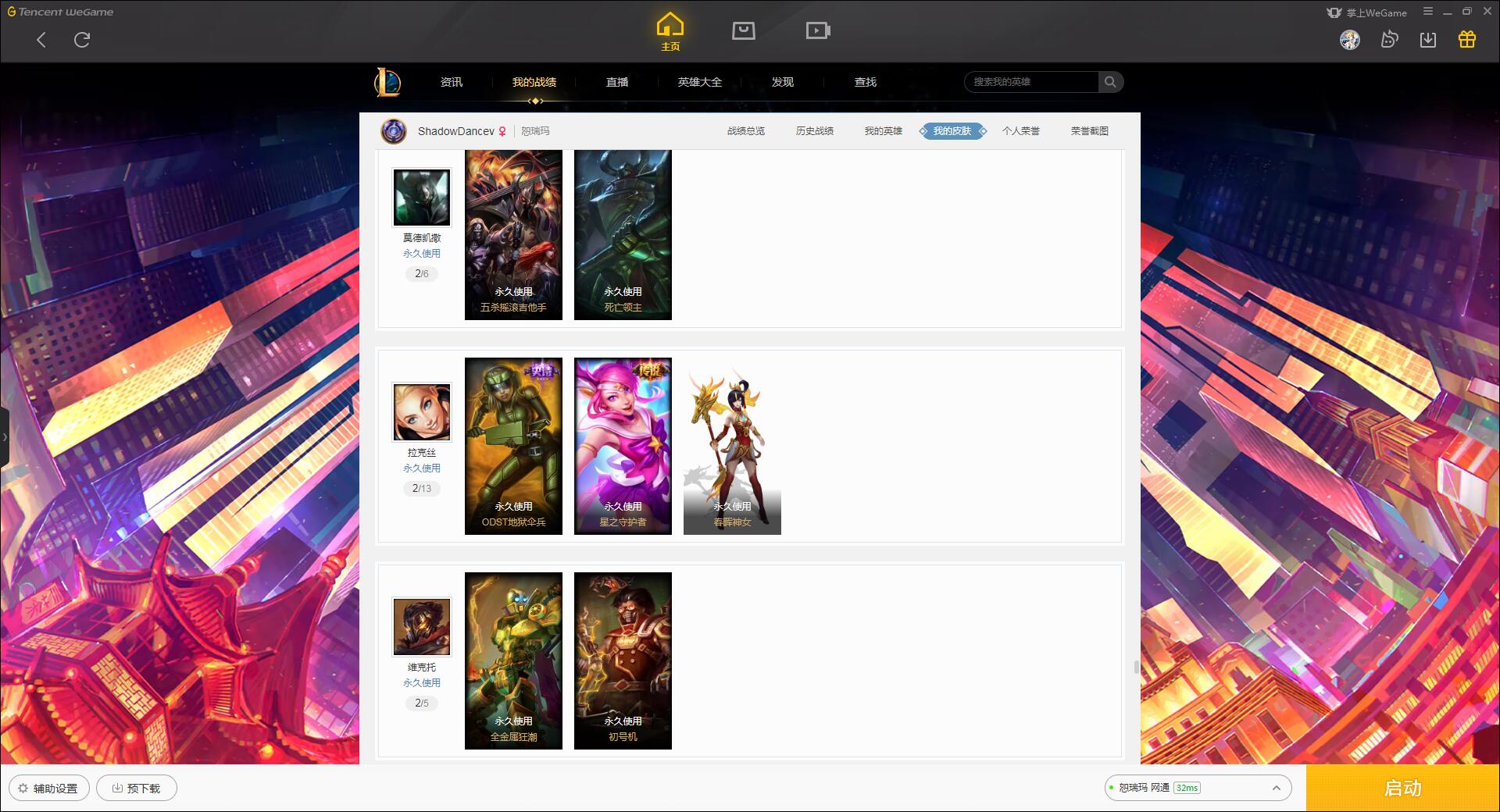Open the 五杀摇滚吉他手 skin card
1500x812 pixels.
point(513,234)
